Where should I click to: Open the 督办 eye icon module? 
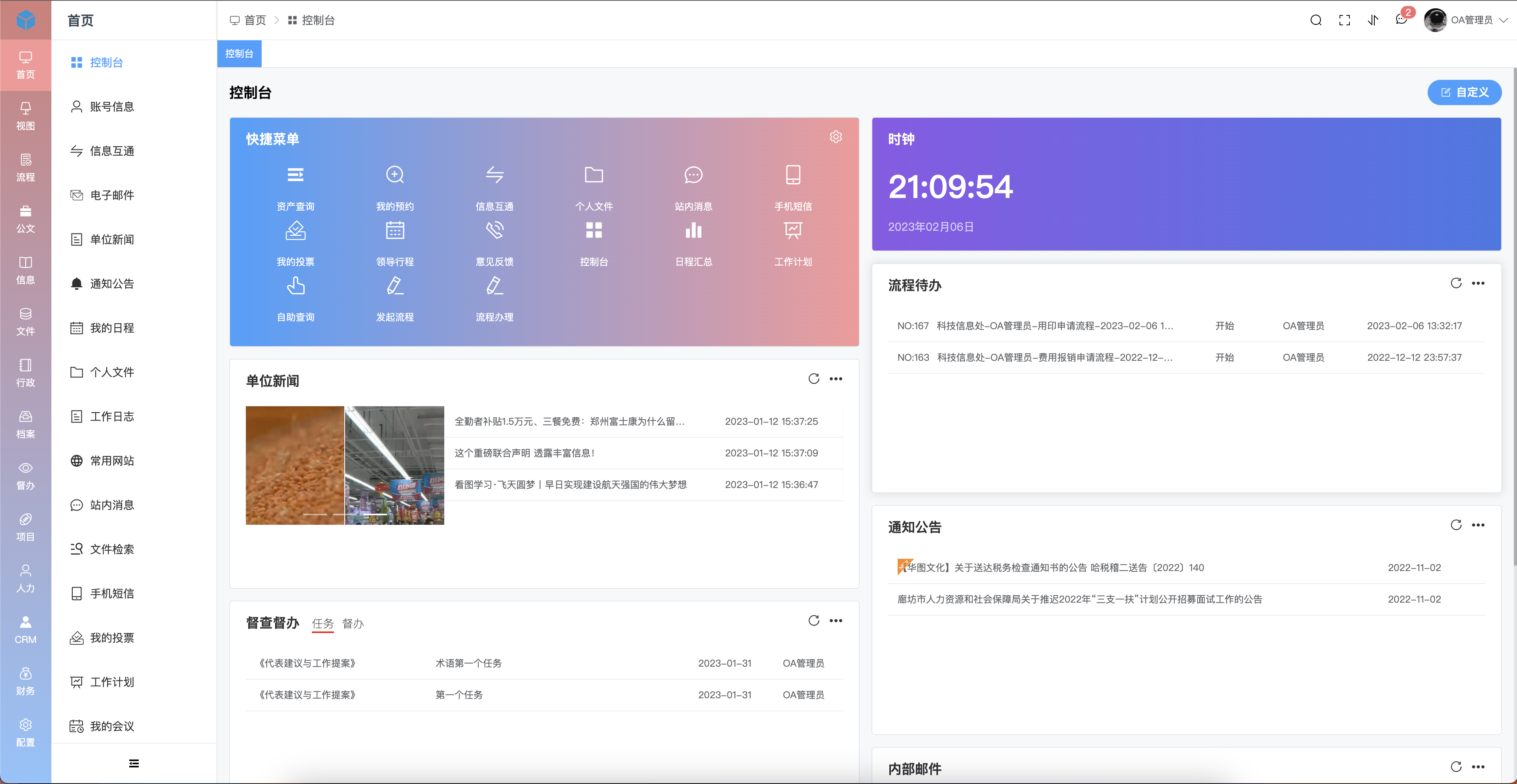[x=25, y=476]
